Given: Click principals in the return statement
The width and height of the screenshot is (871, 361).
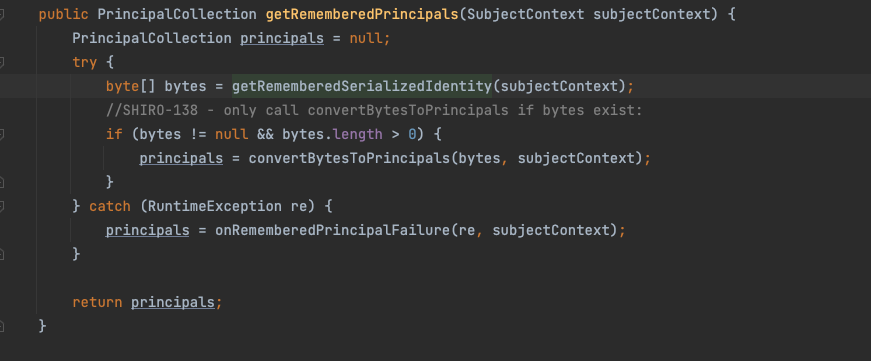Looking at the screenshot, I should [173, 302].
